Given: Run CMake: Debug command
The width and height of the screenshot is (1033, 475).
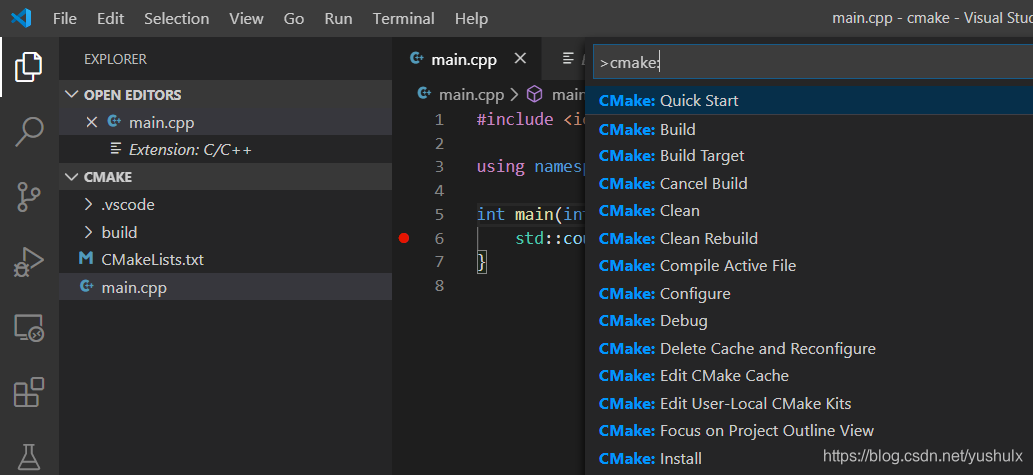Looking at the screenshot, I should tap(809, 321).
